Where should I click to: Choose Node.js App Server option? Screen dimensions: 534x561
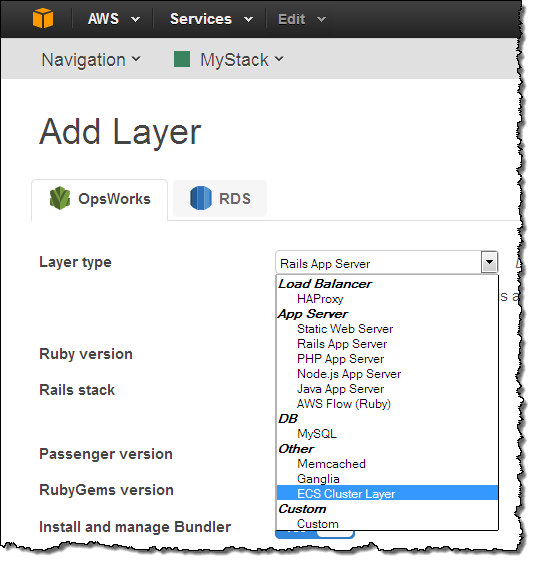(x=349, y=374)
